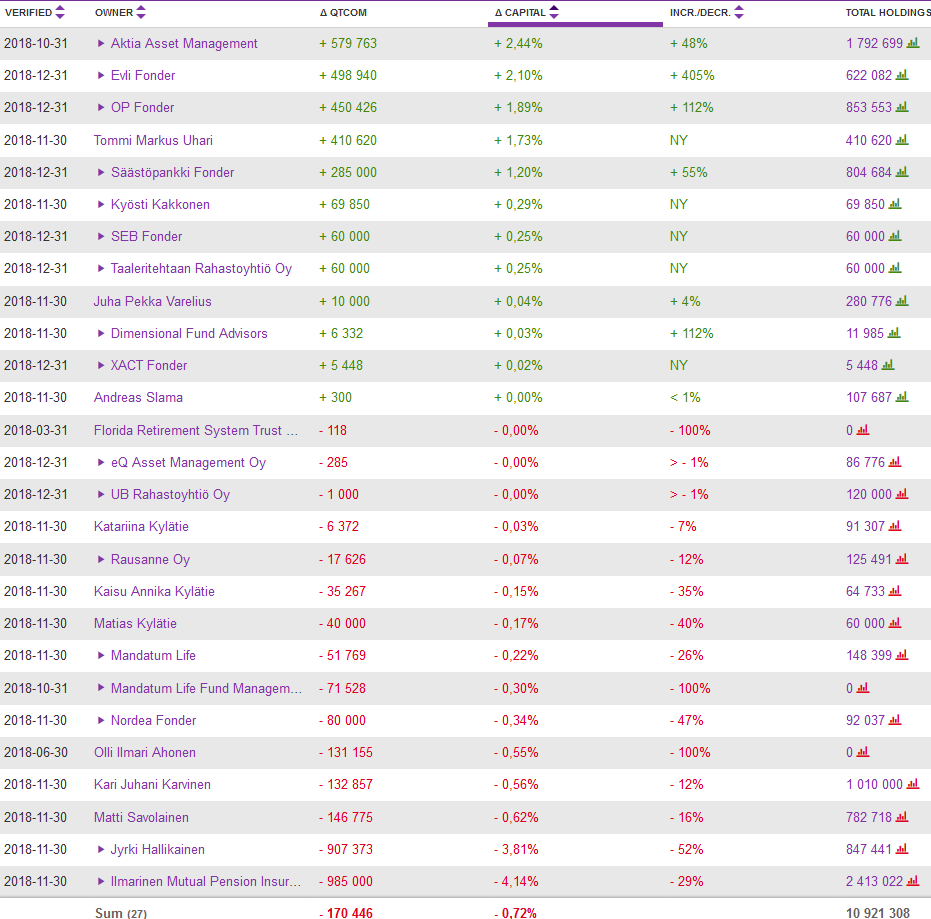
Task: Open chart icon for Juha Pekka Varelius
Action: pyautogui.click(x=902, y=300)
